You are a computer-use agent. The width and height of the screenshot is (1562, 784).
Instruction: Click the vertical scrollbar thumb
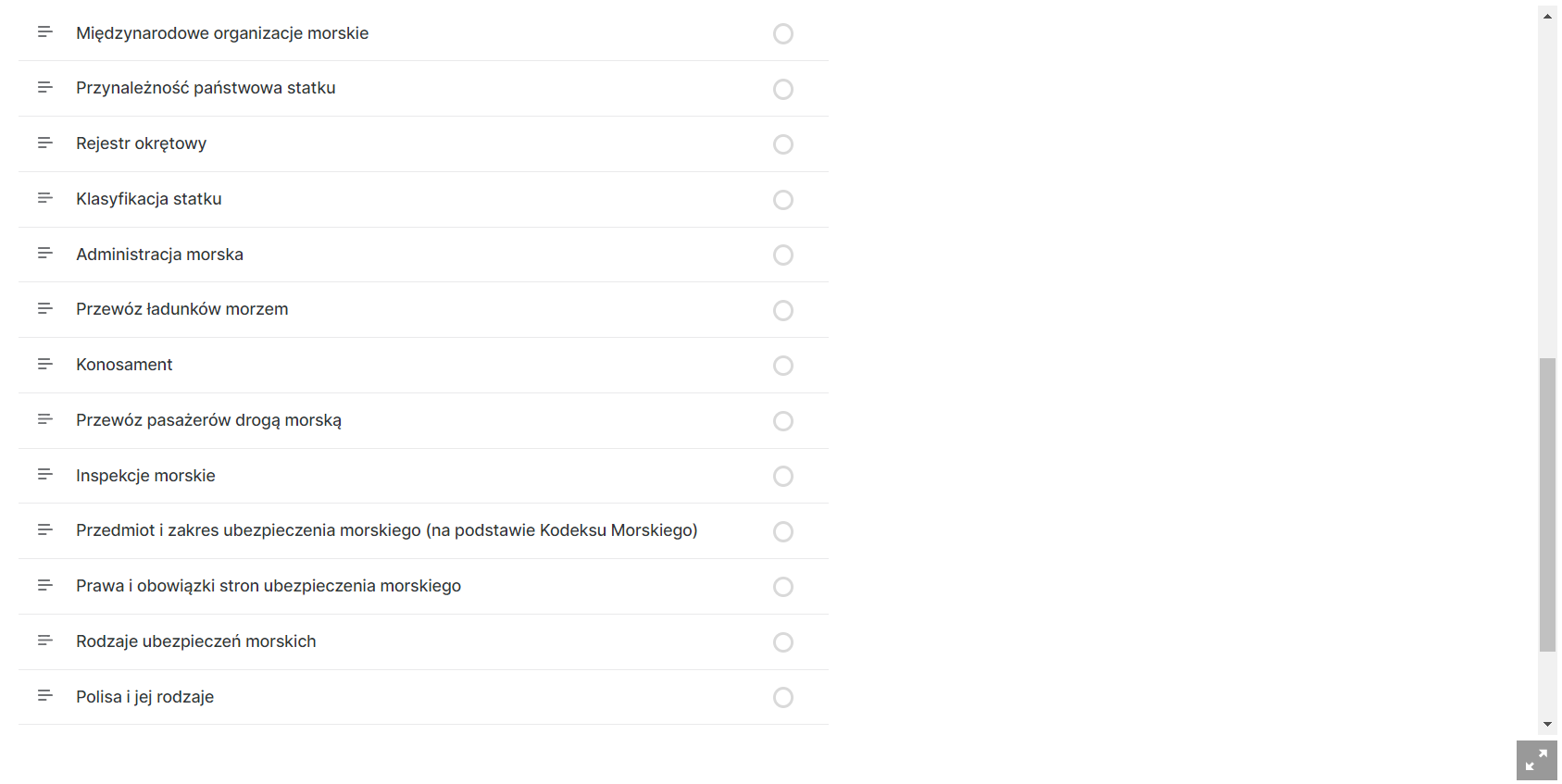coord(1547,504)
